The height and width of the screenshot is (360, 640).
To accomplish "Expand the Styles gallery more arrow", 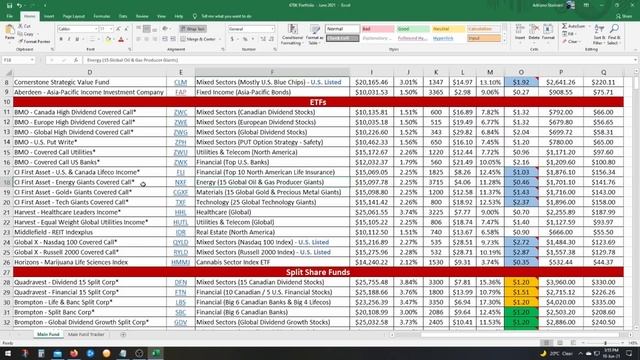I will pyautogui.click(x=505, y=40).
